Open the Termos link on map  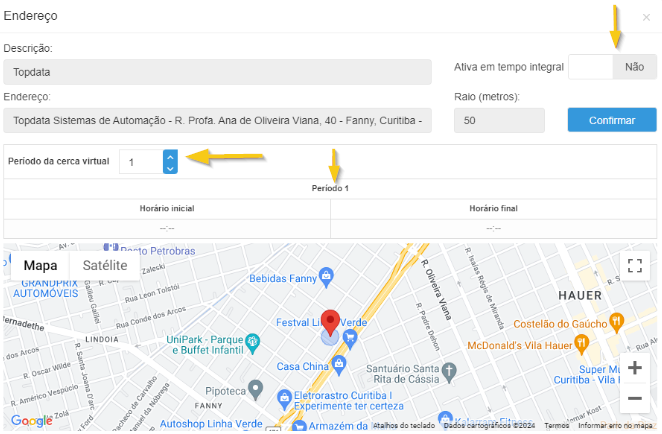click(x=556, y=425)
